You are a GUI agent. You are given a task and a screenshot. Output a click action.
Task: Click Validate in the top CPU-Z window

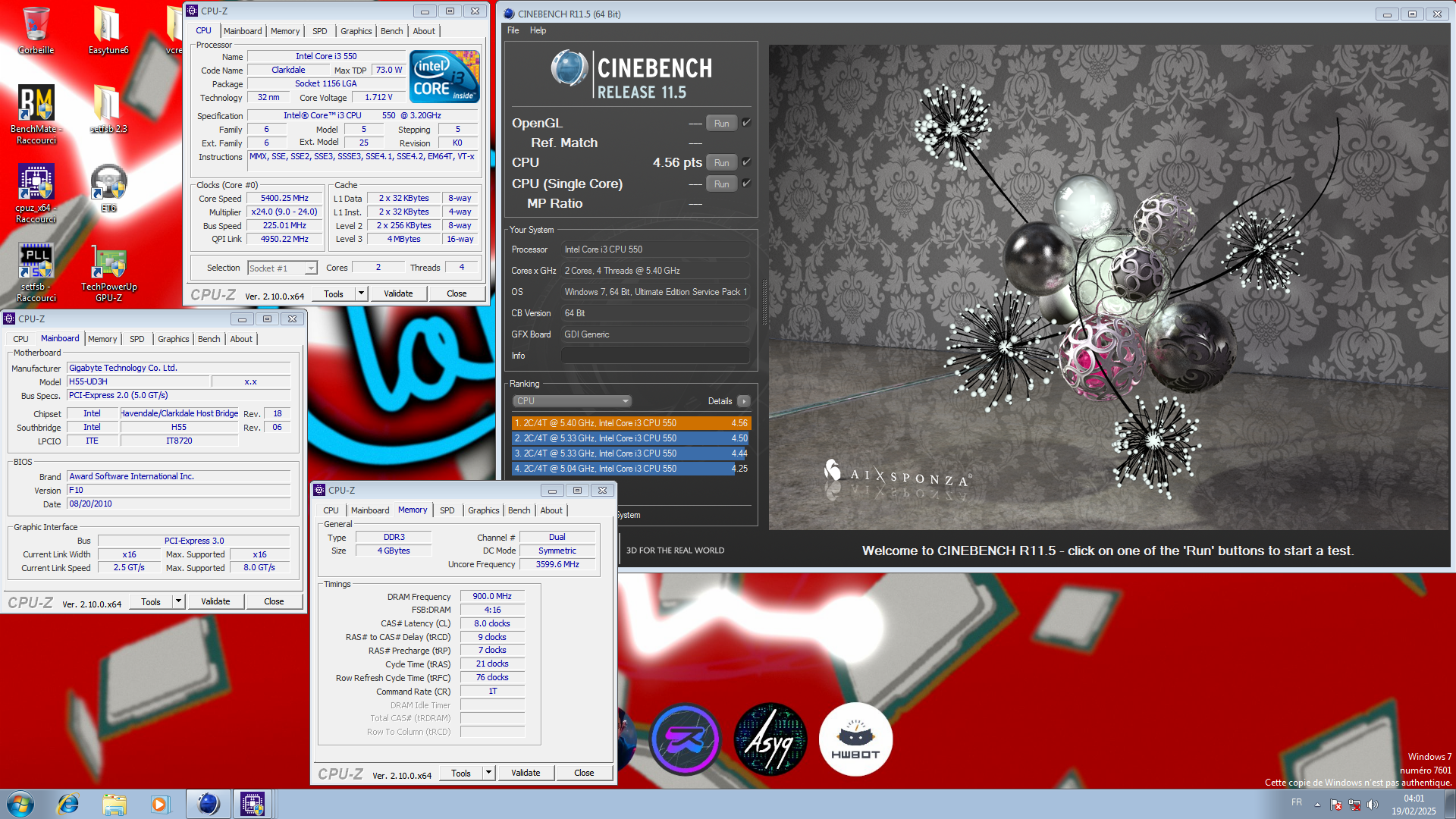point(398,293)
